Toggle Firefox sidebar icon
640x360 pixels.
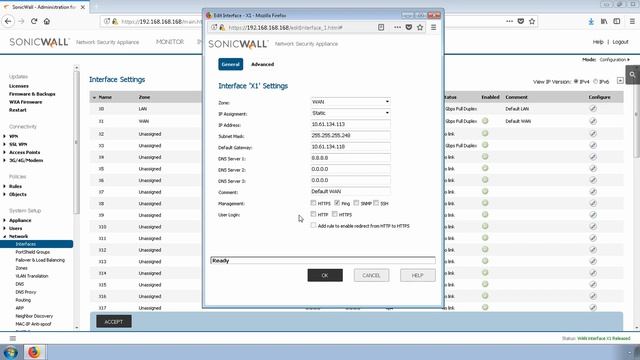[617, 21]
